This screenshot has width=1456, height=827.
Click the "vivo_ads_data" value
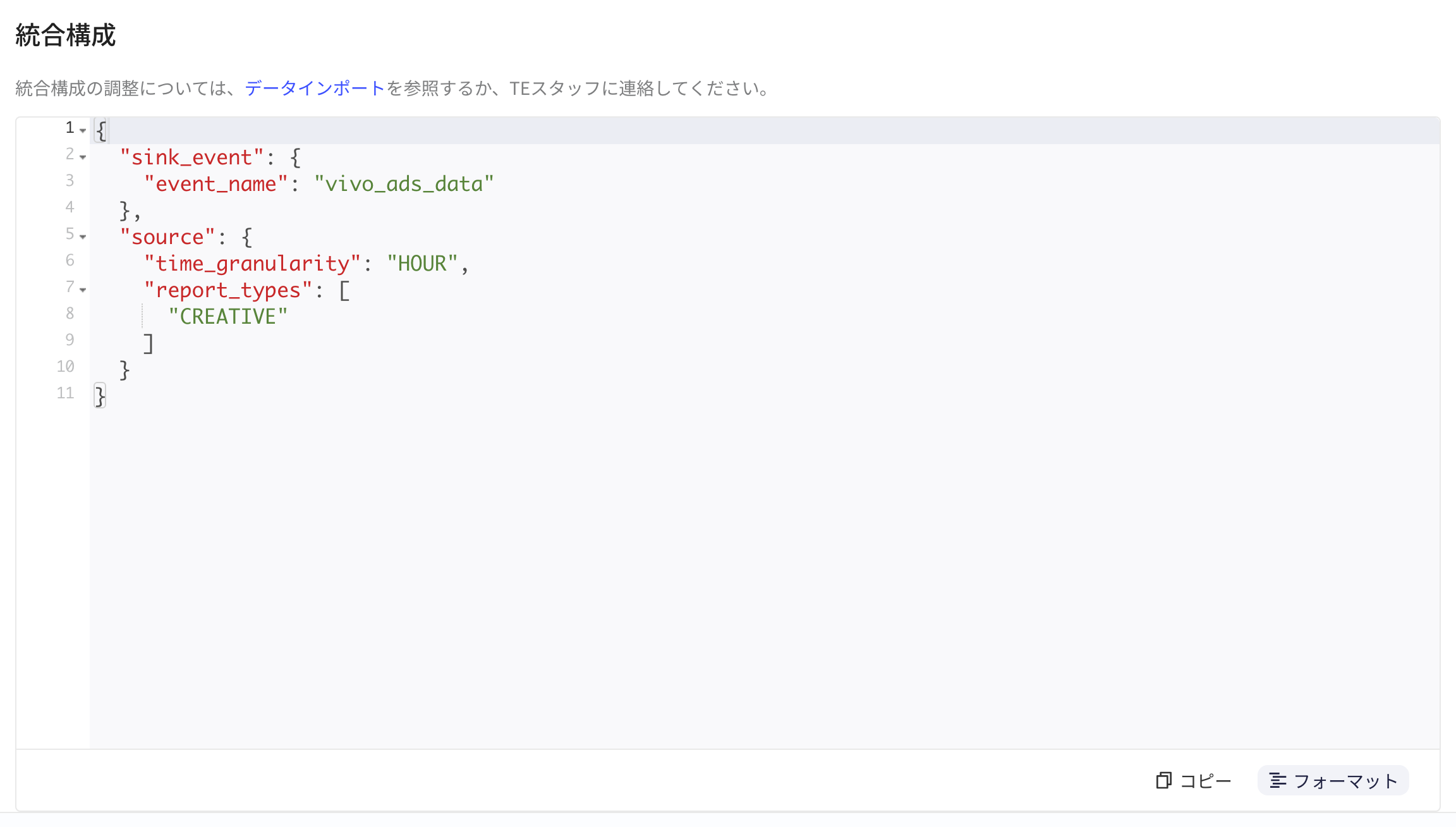click(x=404, y=184)
